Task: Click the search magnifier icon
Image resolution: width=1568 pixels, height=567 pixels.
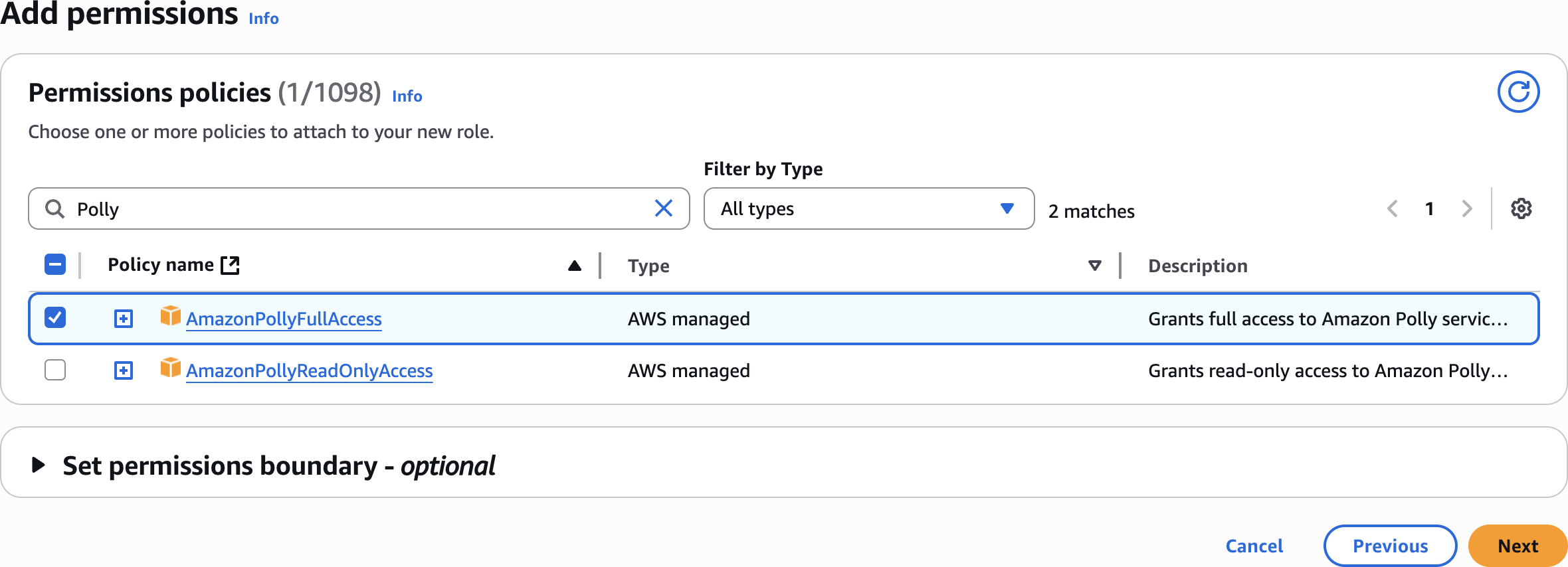Action: click(x=54, y=209)
